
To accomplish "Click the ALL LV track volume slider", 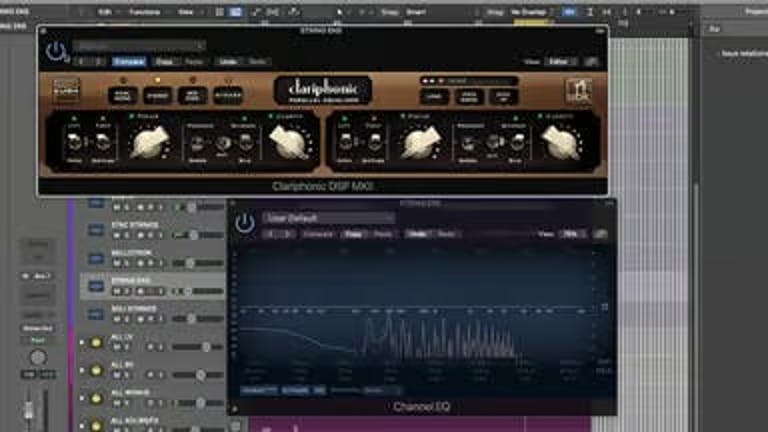I will 198,347.
